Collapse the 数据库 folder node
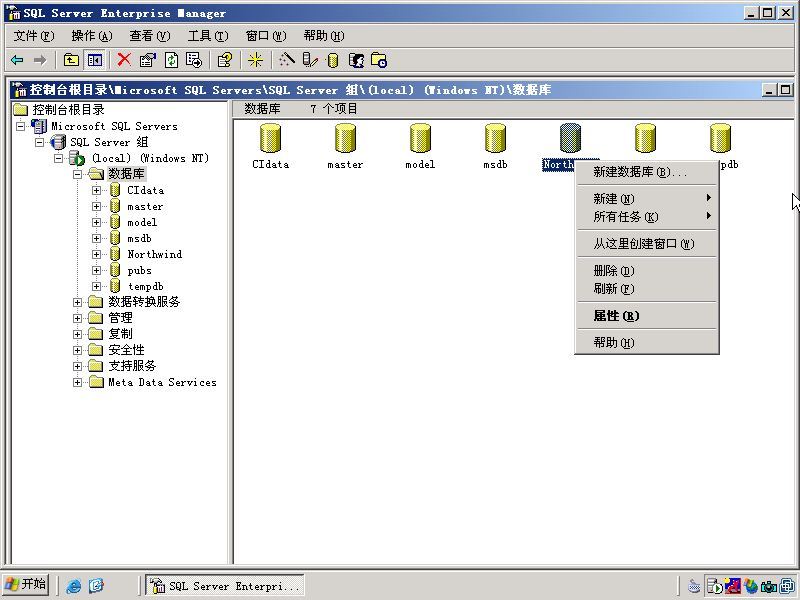This screenshot has width=800, height=600. 77,174
